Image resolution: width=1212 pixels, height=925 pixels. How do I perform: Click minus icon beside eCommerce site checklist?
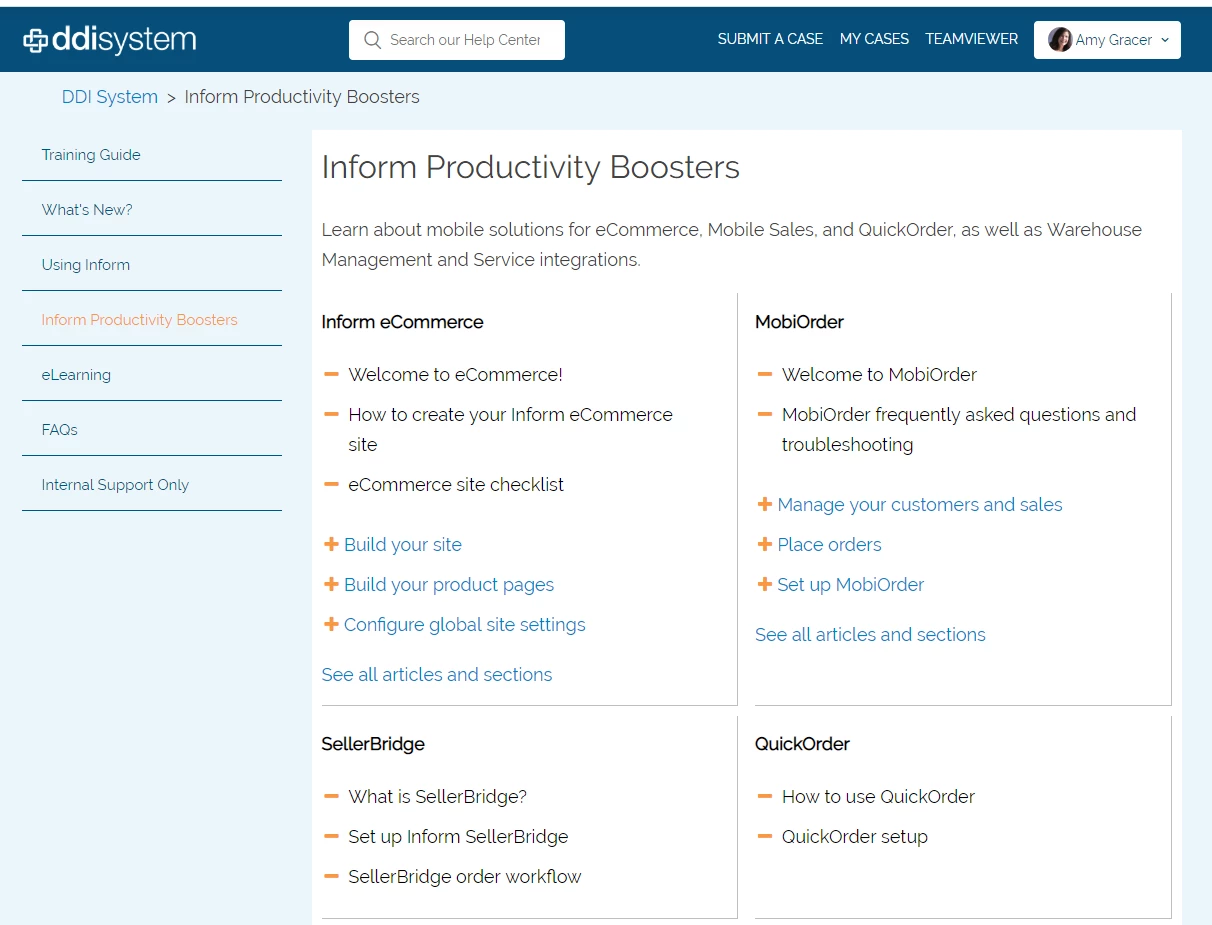click(x=331, y=484)
